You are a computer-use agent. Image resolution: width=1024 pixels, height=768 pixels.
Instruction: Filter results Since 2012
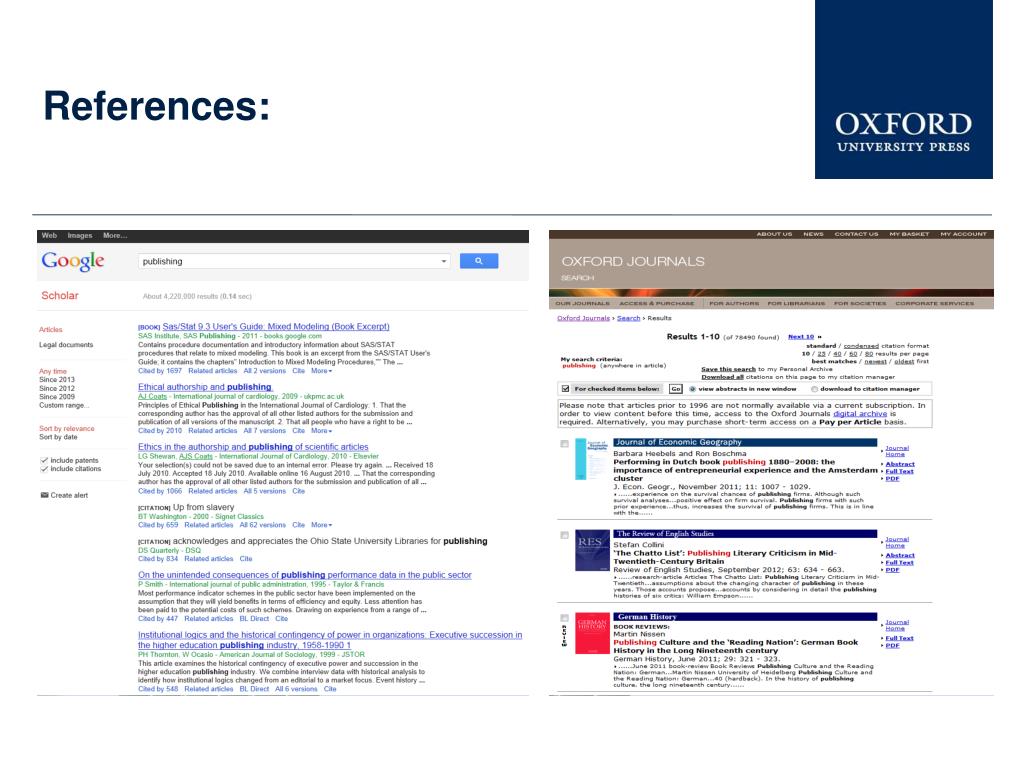(57, 389)
